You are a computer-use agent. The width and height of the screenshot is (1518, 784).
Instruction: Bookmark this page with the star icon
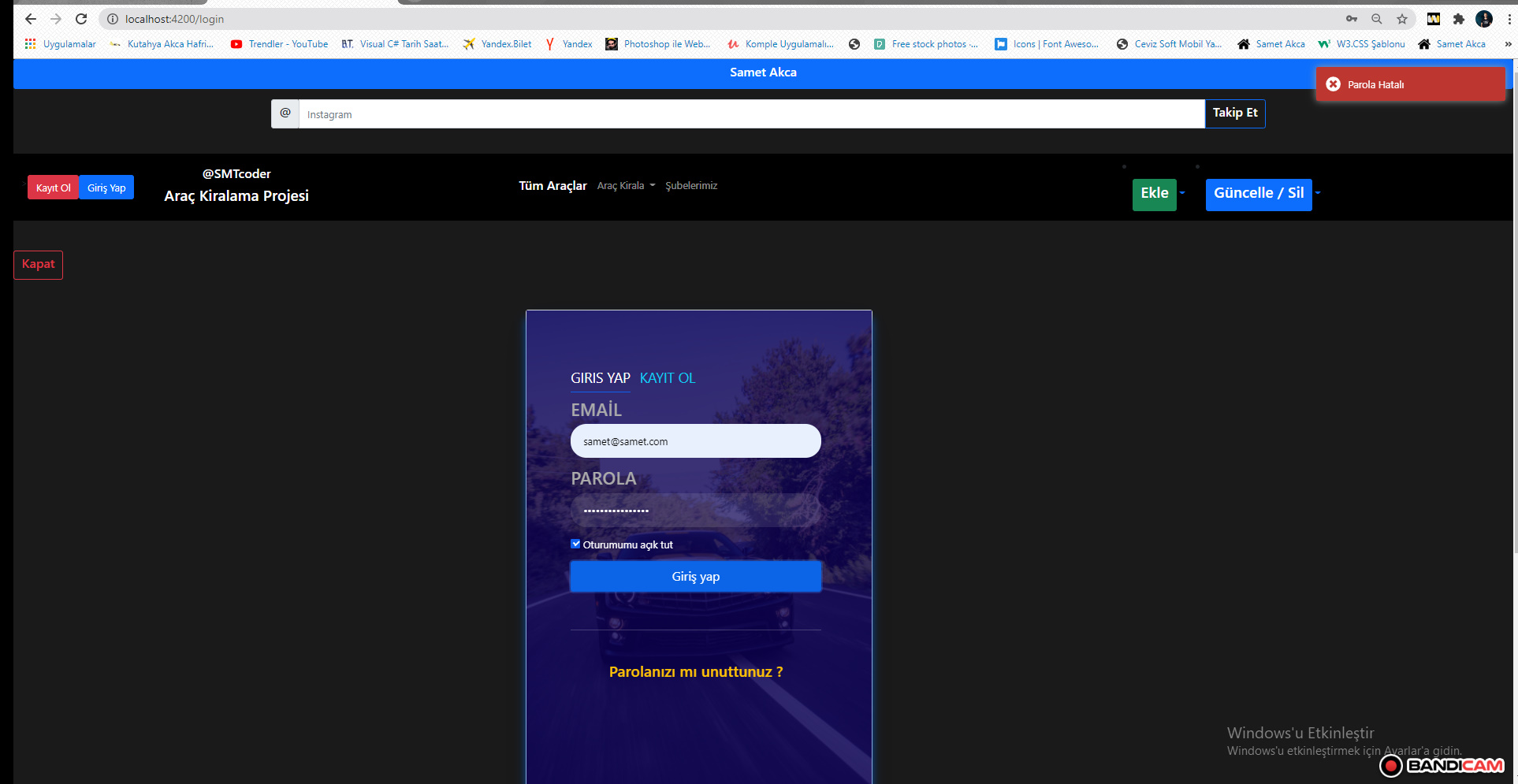1402,19
